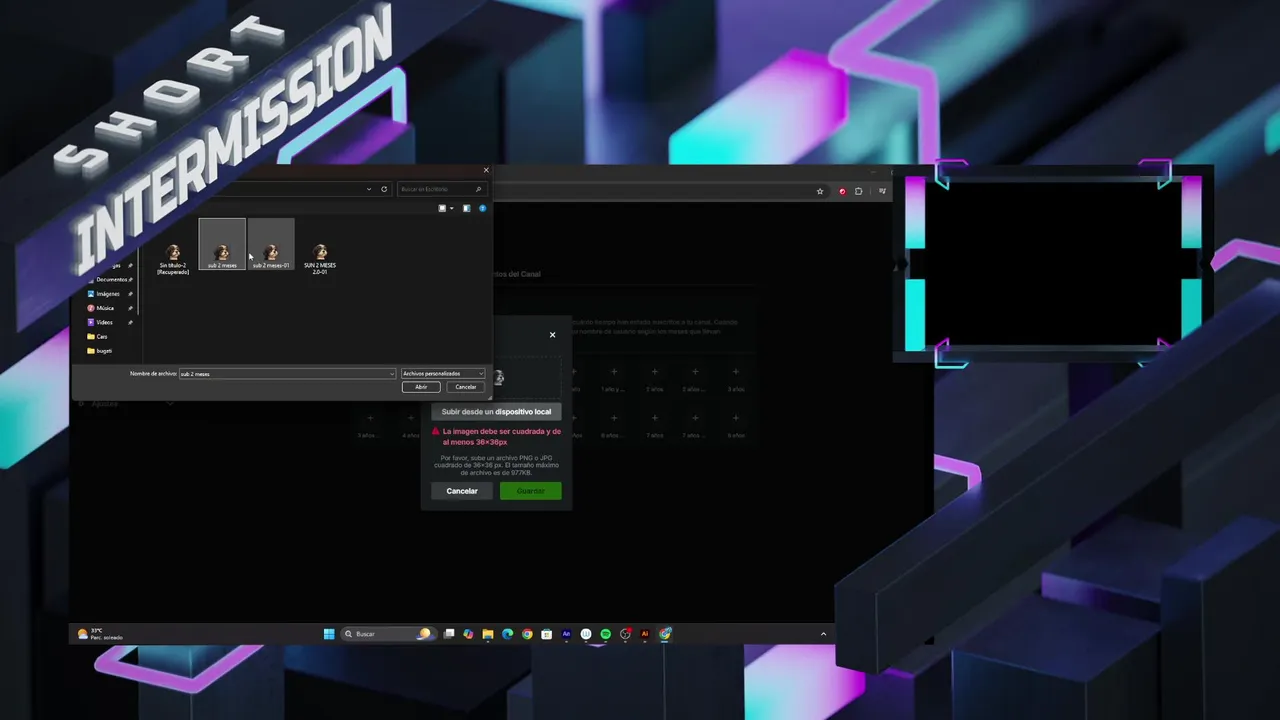Open Task View from the taskbar
The width and height of the screenshot is (1280, 720).
point(449,634)
